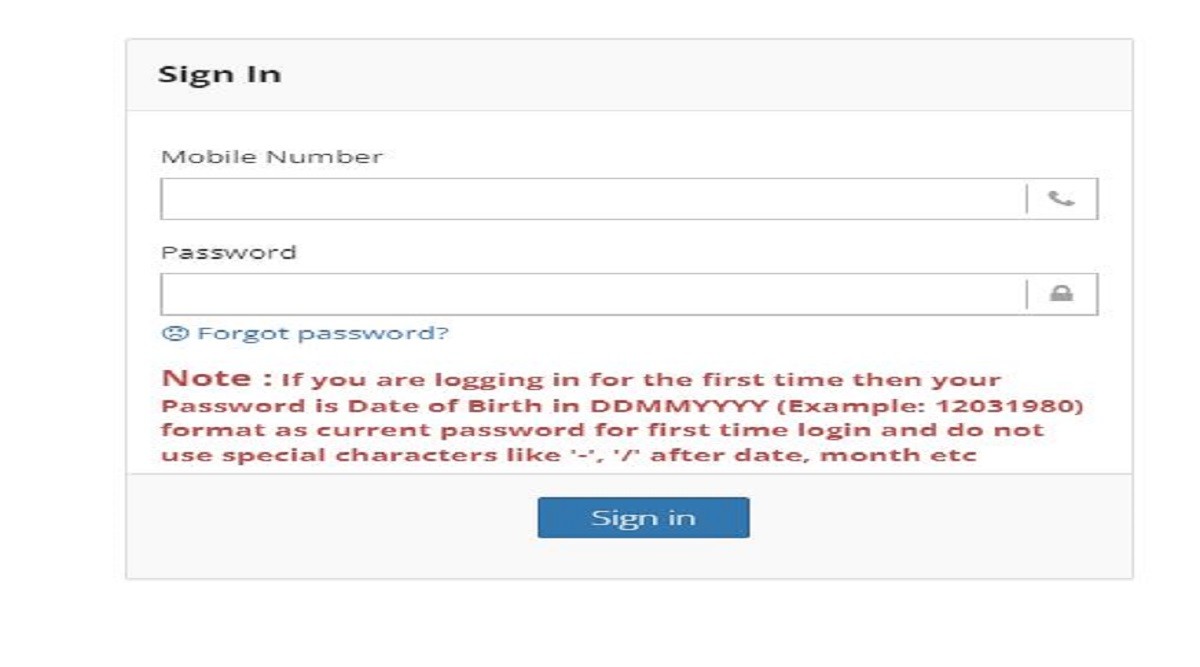
Task: Click 'Date of Birth' in the red note
Action: tap(425, 406)
